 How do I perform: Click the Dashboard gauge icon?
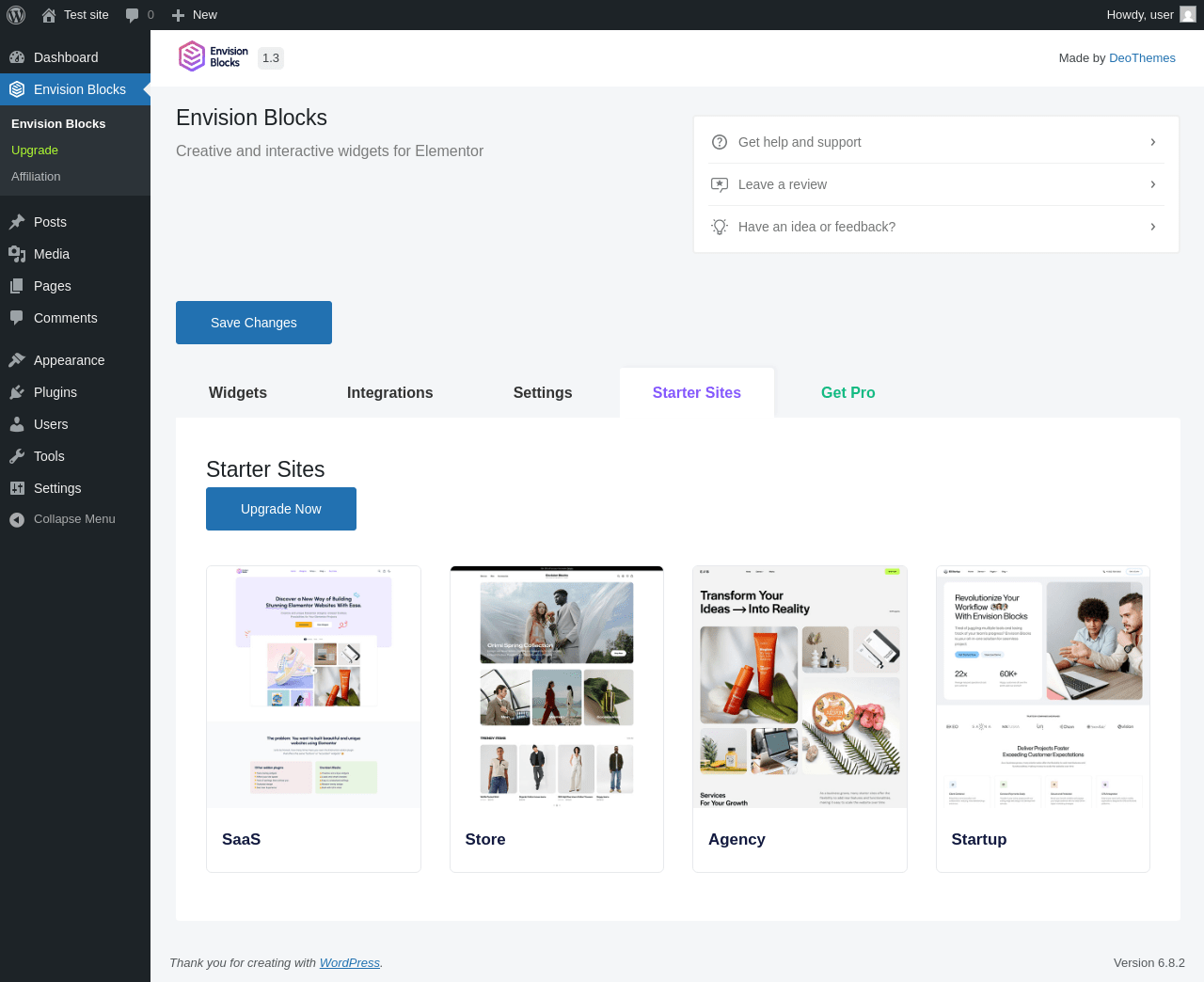click(x=17, y=57)
